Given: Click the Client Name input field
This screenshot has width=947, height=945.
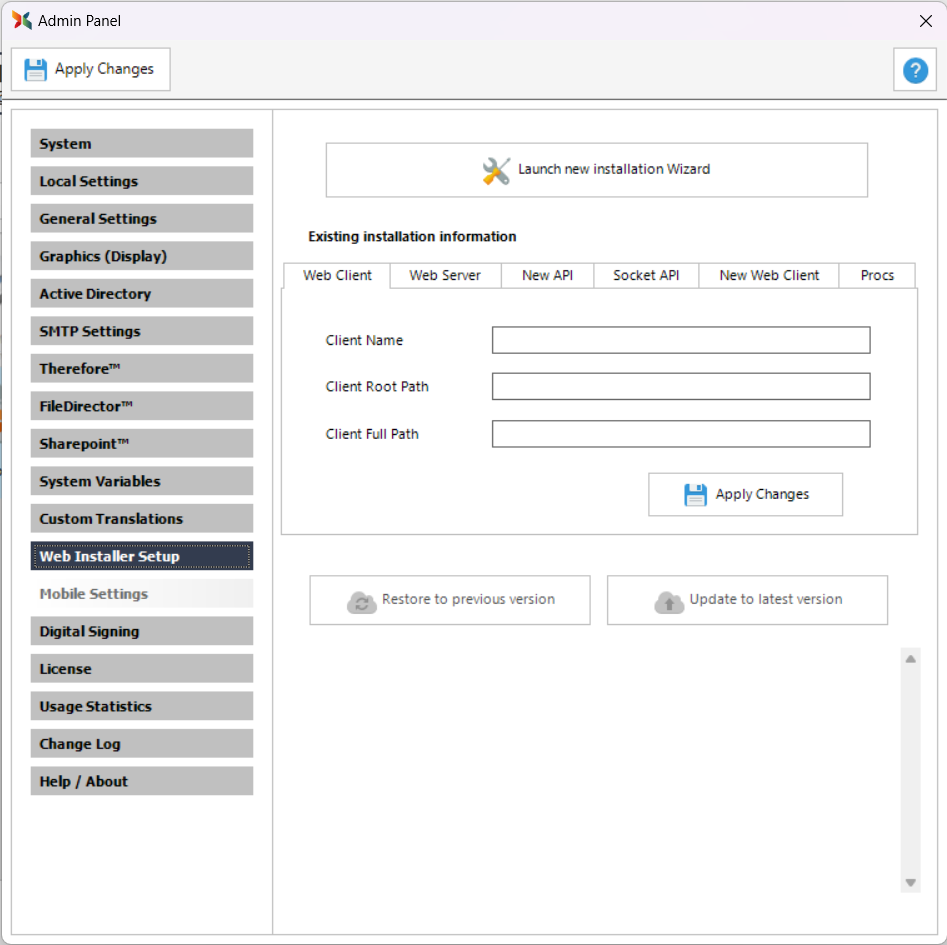Looking at the screenshot, I should click(680, 340).
